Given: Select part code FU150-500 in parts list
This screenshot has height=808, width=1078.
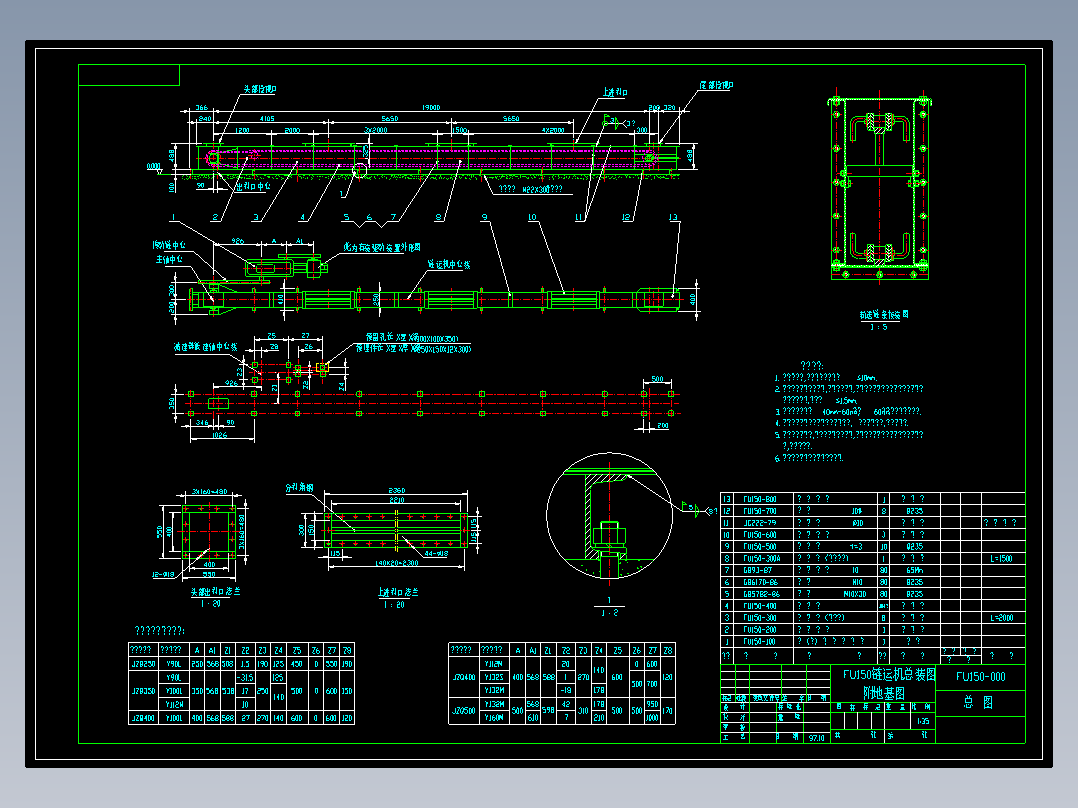Looking at the screenshot, I should 760,547.
